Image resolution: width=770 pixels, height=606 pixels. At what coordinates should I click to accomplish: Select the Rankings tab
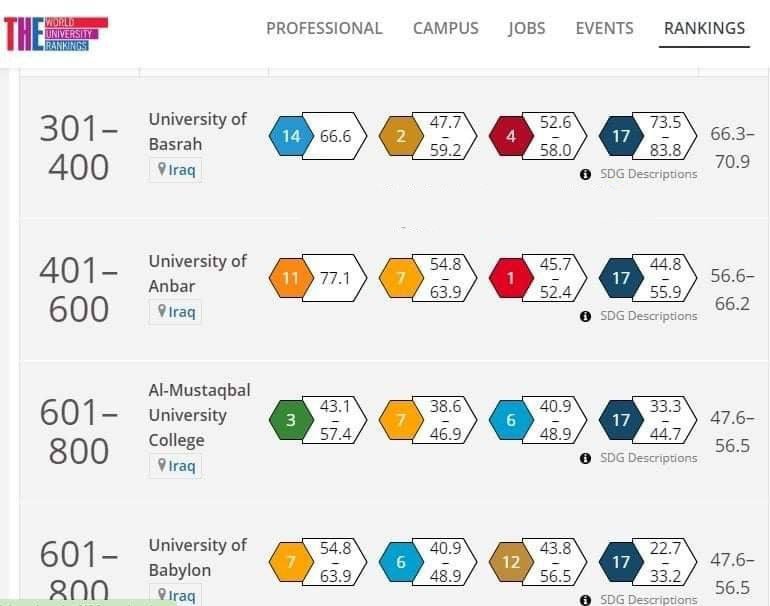click(x=704, y=28)
